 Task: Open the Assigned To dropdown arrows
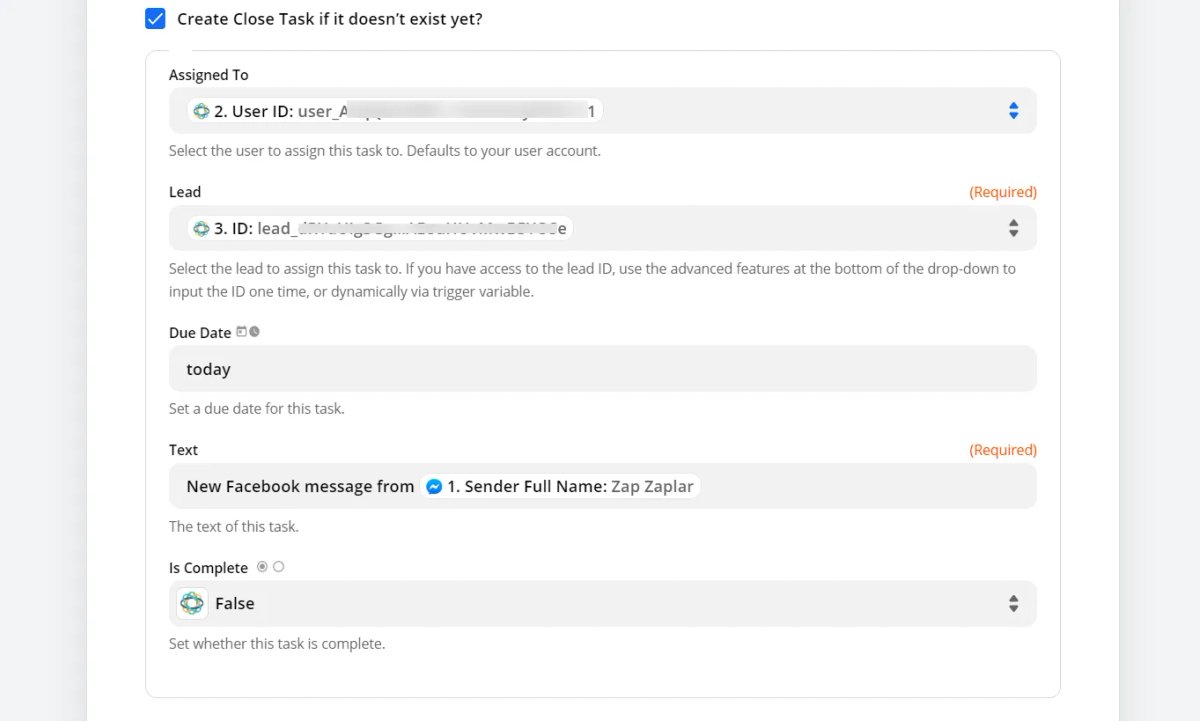pyautogui.click(x=1013, y=111)
